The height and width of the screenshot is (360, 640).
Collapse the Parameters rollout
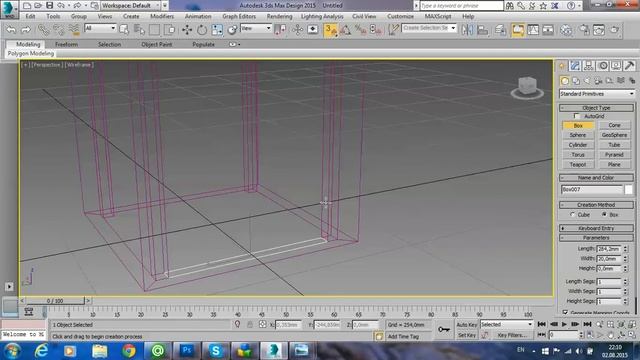pos(596,238)
